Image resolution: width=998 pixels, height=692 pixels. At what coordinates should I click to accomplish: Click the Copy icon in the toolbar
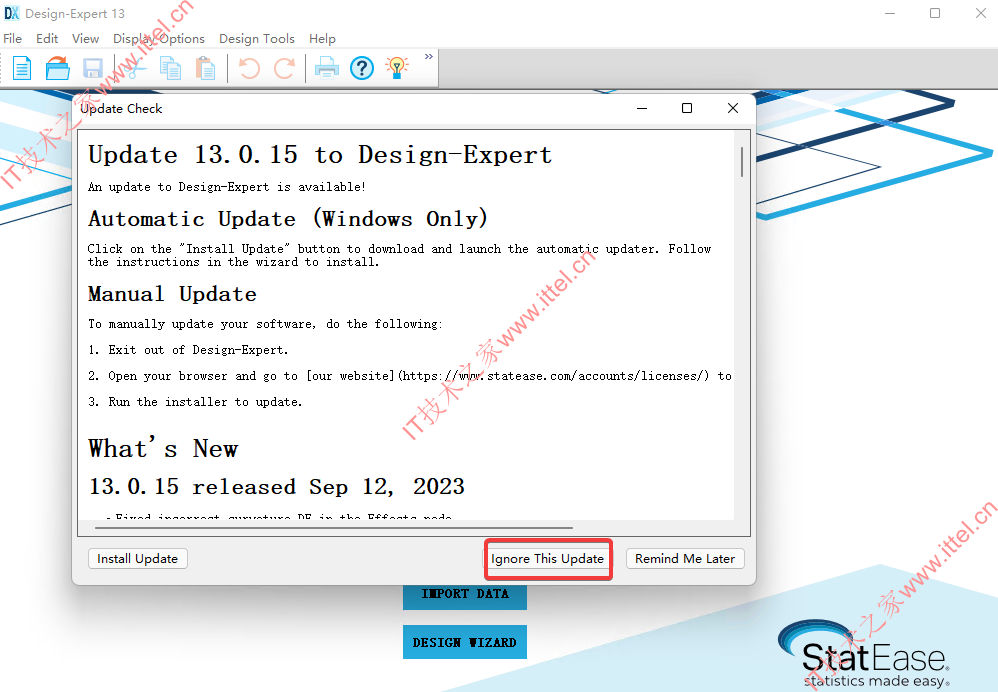[x=170, y=68]
